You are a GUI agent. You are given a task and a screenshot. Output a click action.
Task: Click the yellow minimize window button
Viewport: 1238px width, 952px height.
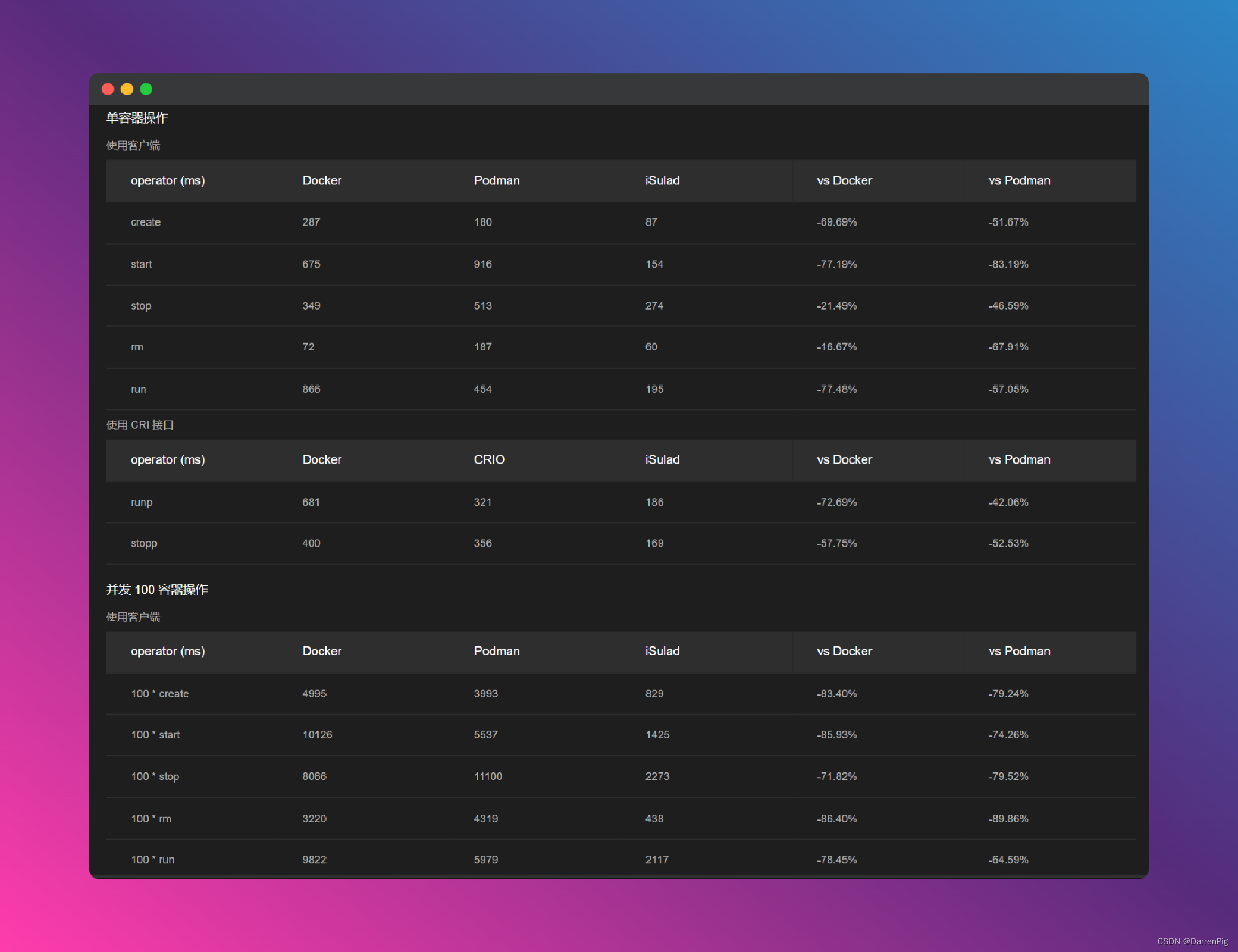[x=127, y=89]
